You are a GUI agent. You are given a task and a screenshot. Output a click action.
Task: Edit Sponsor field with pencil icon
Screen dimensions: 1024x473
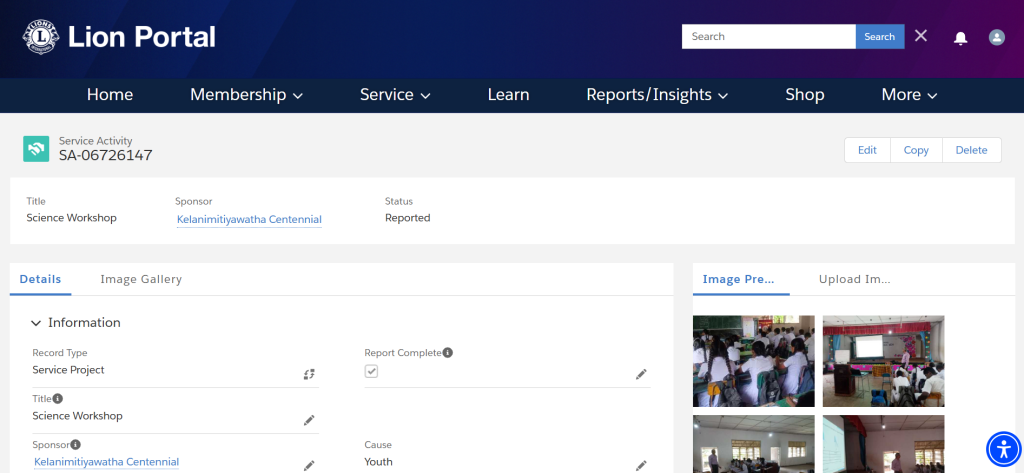click(x=309, y=466)
